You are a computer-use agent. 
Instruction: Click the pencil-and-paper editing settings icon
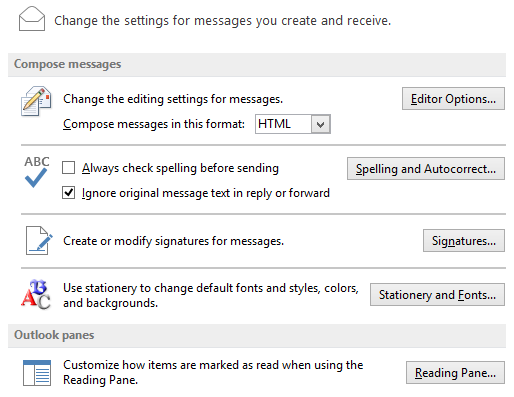[36, 101]
